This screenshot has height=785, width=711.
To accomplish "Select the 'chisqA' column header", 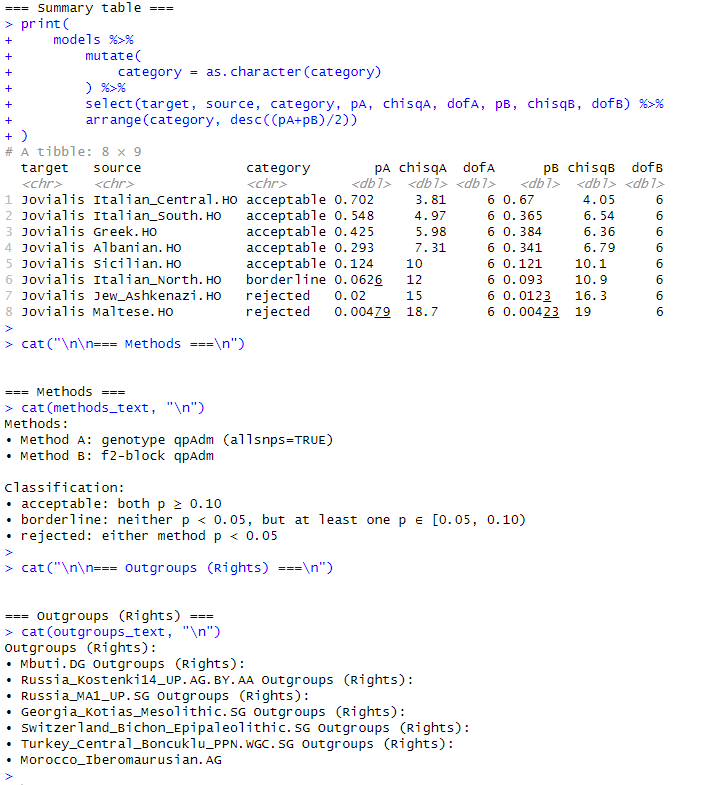I will tap(423, 168).
